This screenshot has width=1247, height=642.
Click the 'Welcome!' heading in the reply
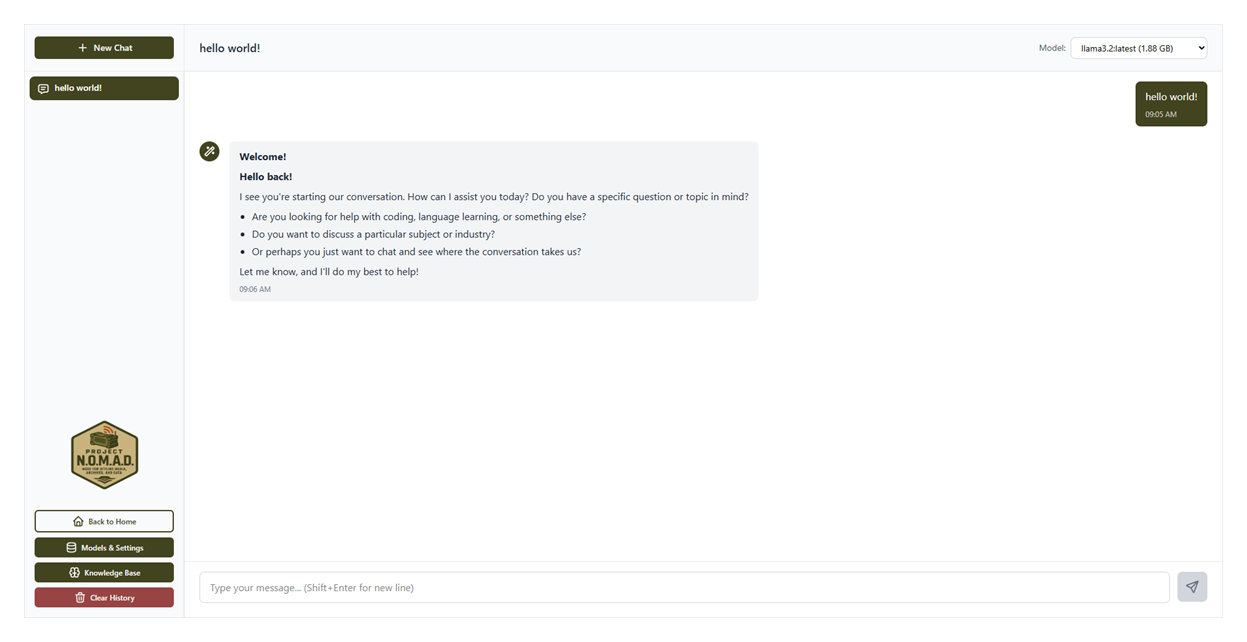click(263, 157)
